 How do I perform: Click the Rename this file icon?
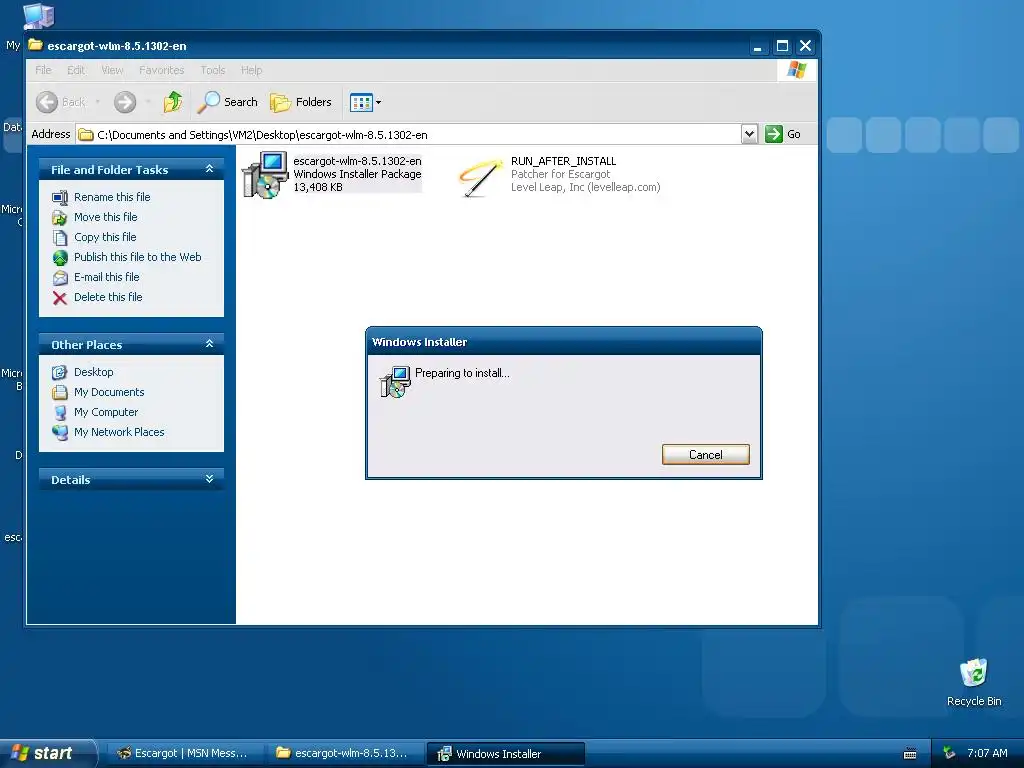(59, 197)
